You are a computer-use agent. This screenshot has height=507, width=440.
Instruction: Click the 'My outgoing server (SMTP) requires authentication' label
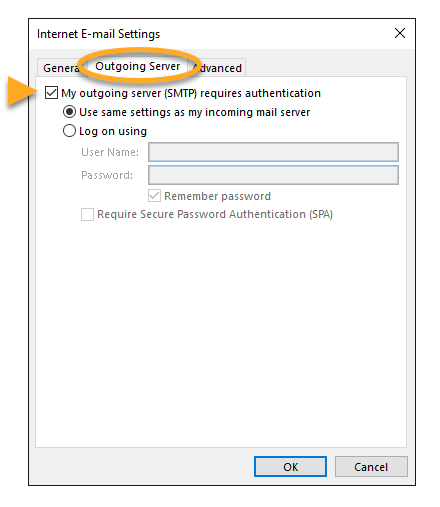point(191,93)
